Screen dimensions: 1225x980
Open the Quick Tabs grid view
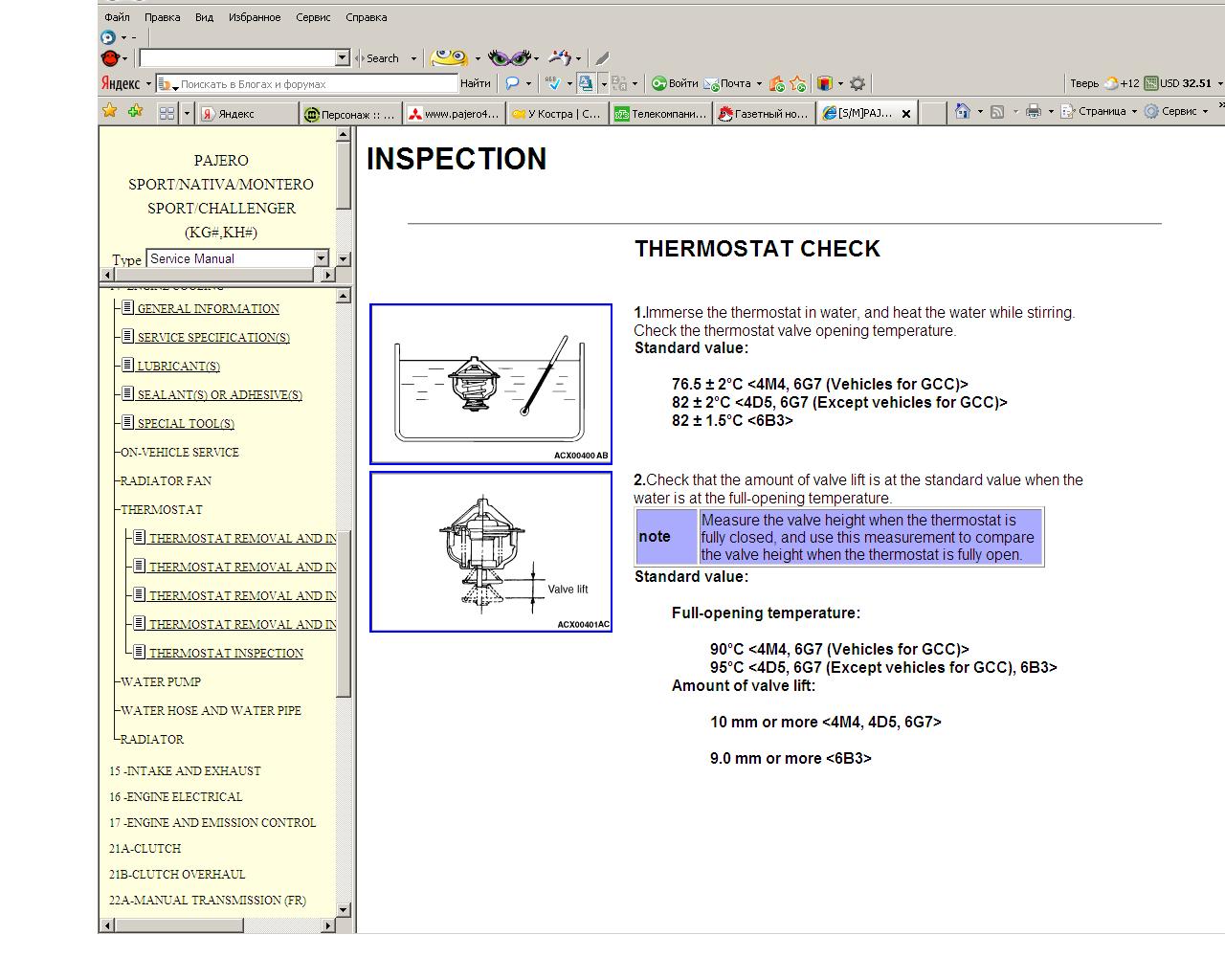click(x=167, y=113)
